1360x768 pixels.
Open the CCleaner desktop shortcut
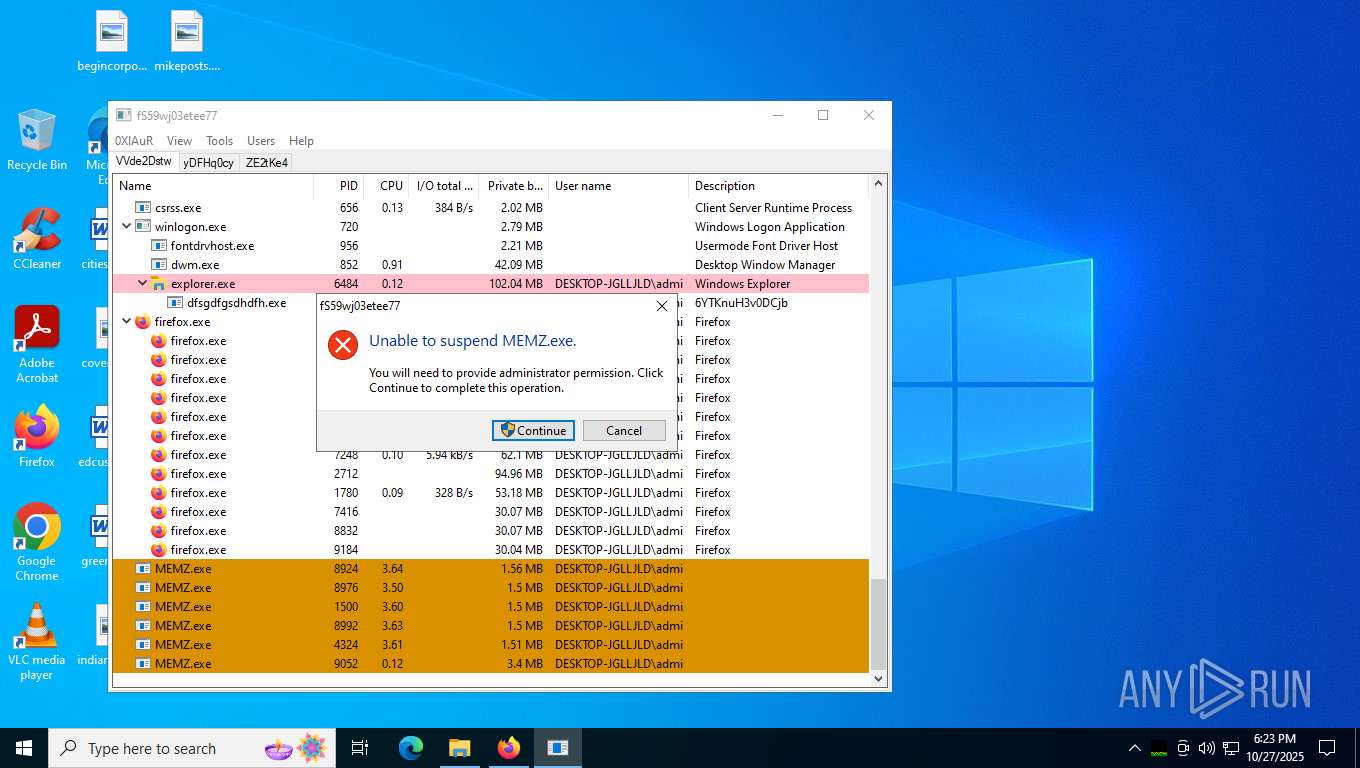(x=37, y=239)
